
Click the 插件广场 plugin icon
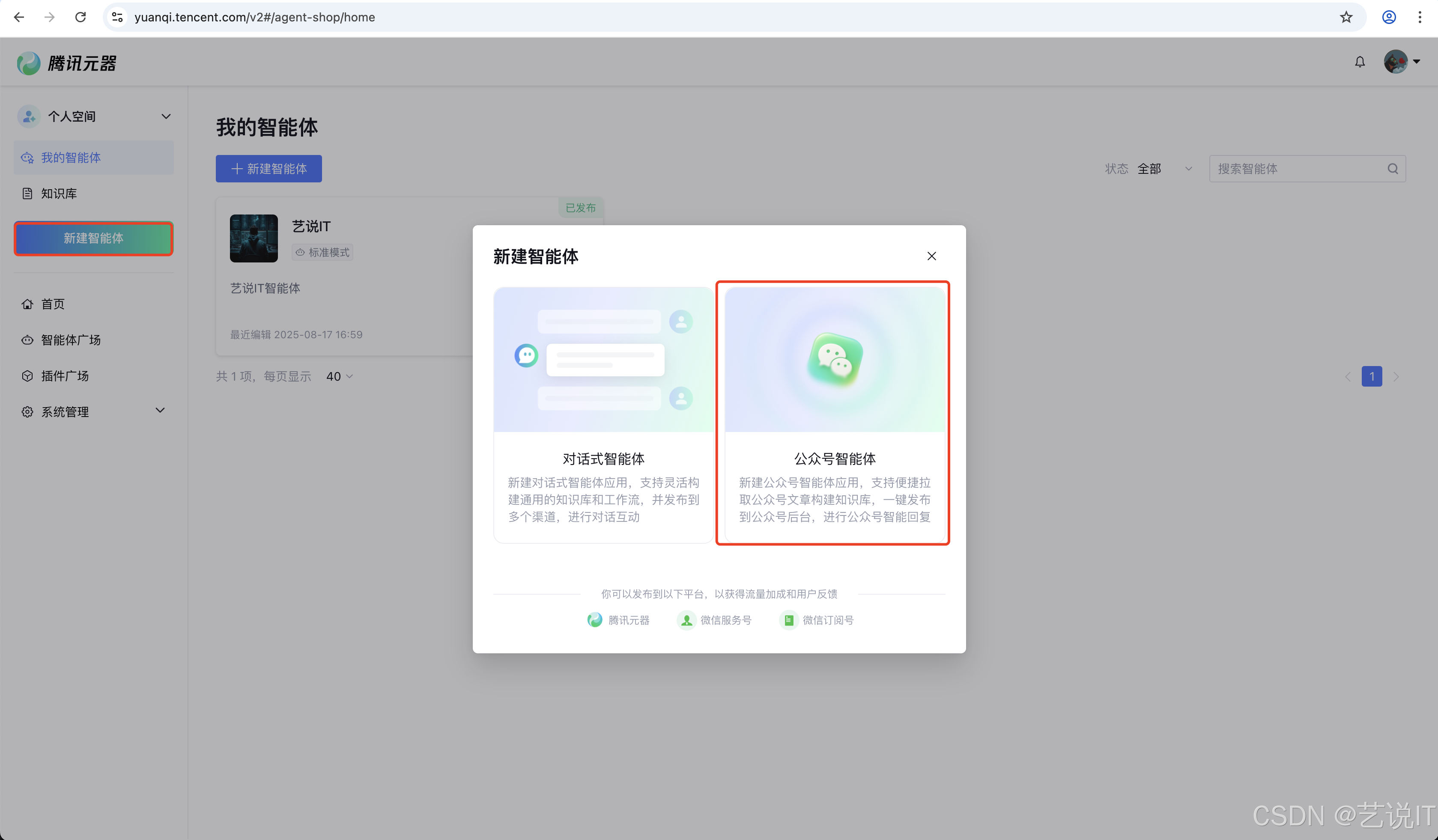coord(27,375)
